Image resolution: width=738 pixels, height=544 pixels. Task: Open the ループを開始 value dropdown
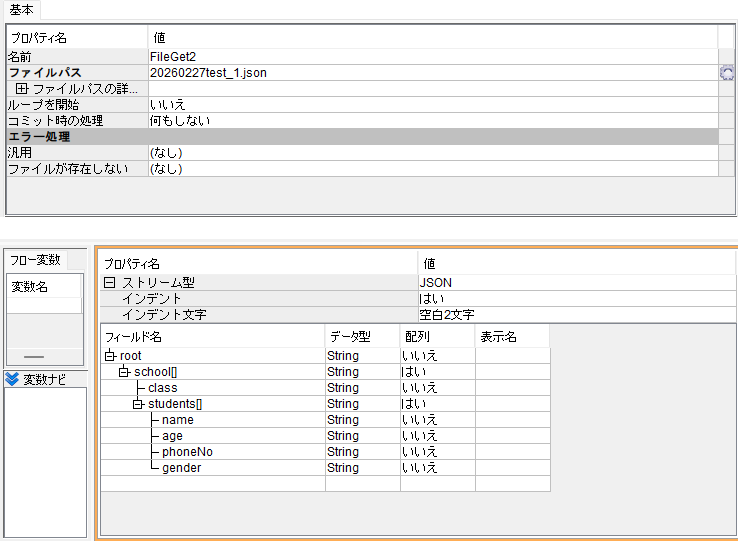point(430,105)
